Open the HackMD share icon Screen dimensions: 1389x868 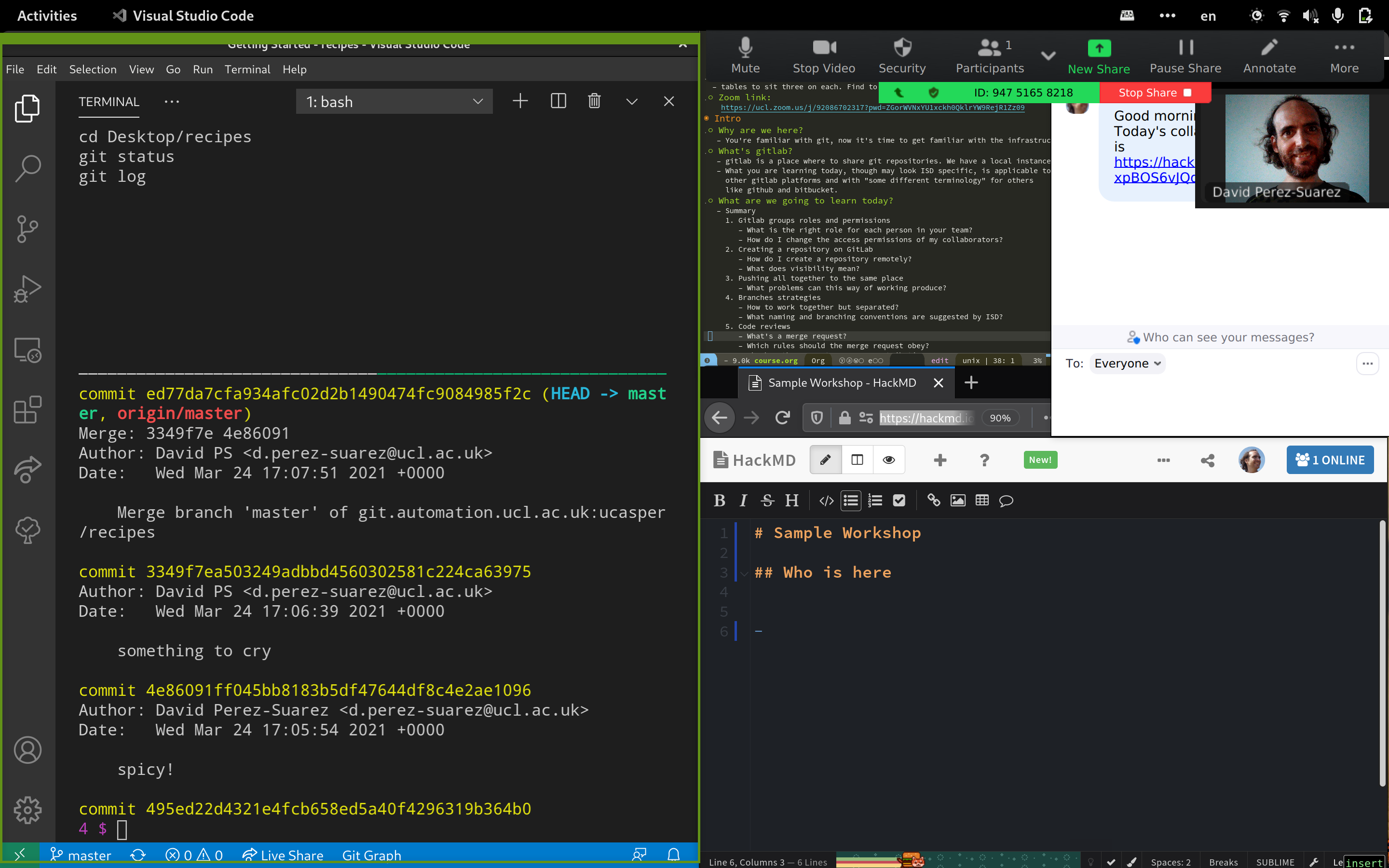tap(1207, 460)
